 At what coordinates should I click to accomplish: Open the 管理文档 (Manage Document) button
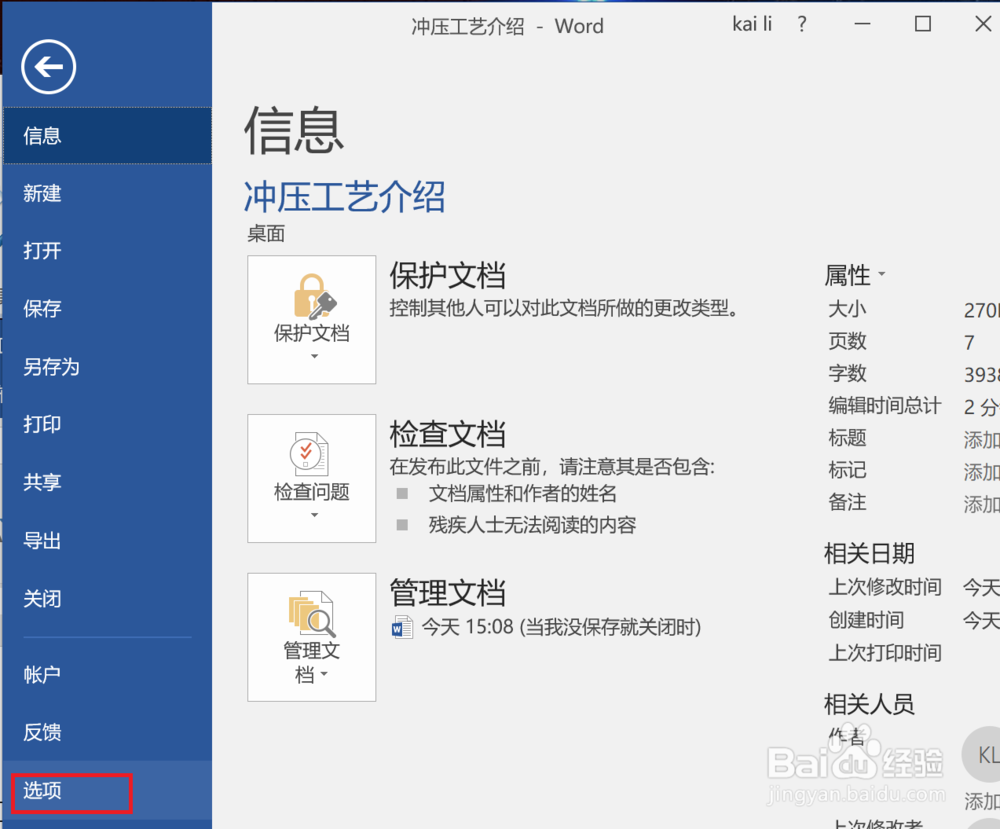pyautogui.click(x=311, y=637)
